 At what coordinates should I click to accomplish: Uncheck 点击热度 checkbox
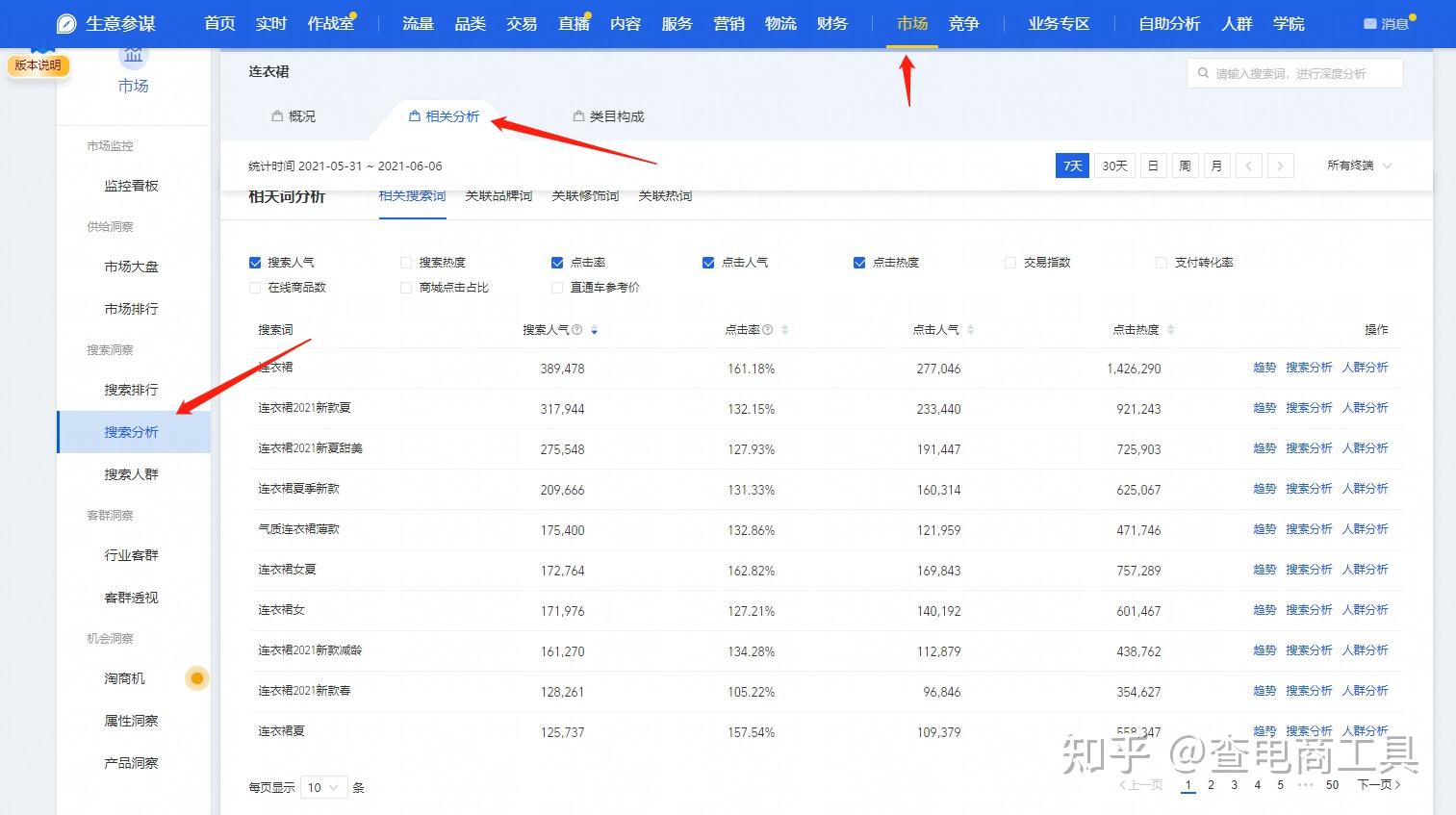(x=859, y=262)
